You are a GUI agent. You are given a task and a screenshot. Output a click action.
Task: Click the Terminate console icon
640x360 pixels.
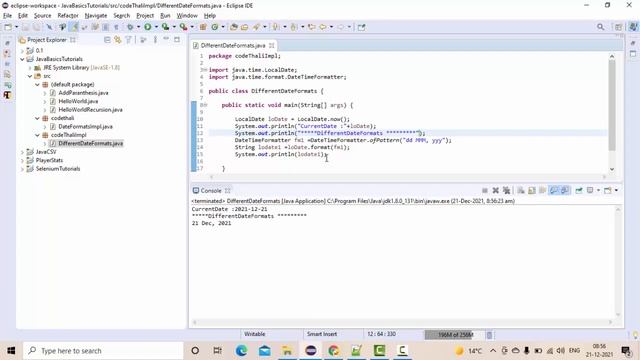point(484,190)
